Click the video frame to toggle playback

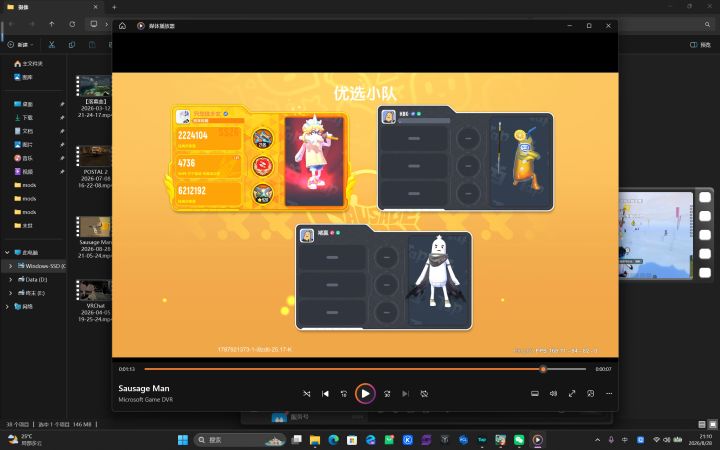(x=365, y=214)
